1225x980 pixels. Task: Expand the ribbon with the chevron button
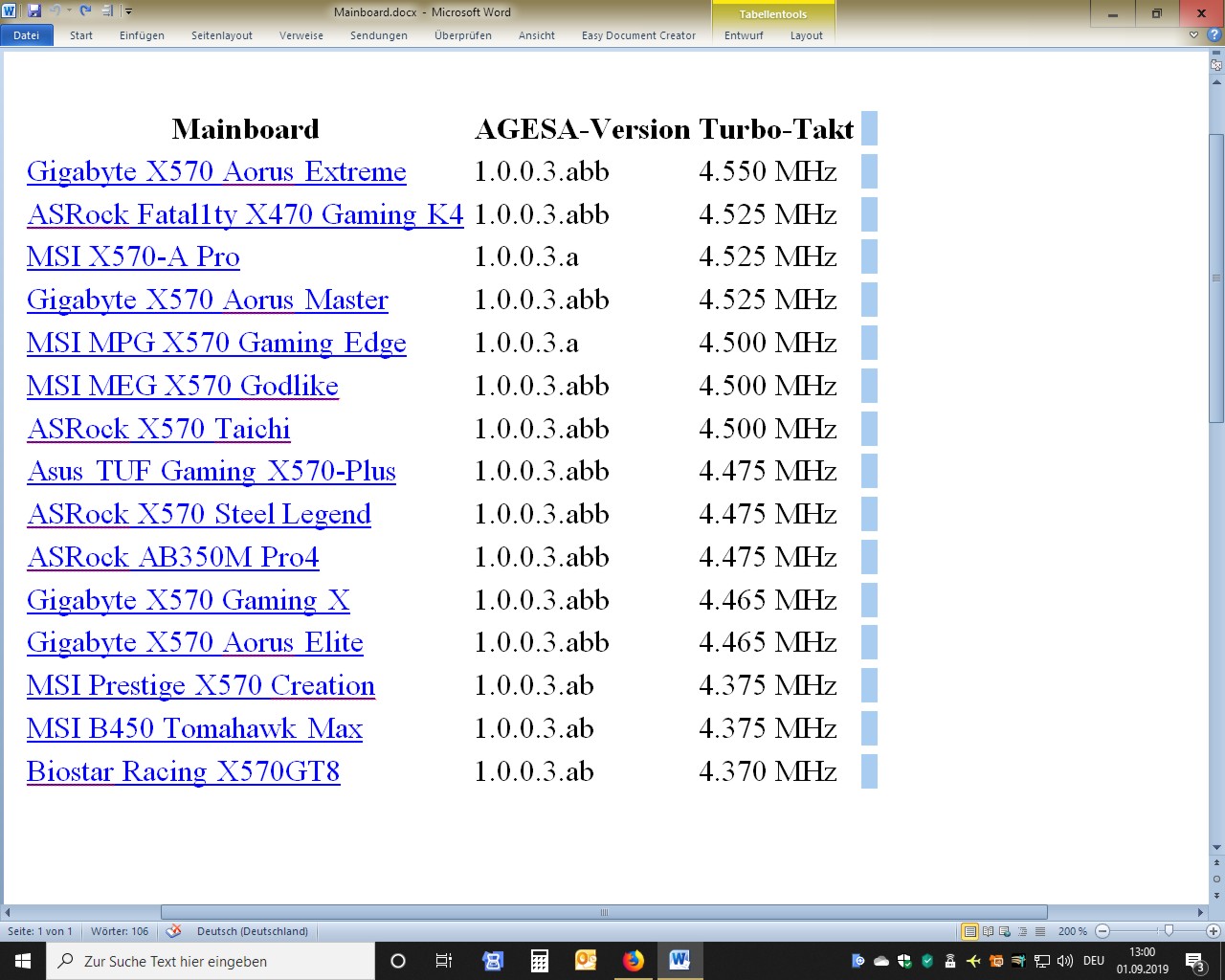[1193, 35]
